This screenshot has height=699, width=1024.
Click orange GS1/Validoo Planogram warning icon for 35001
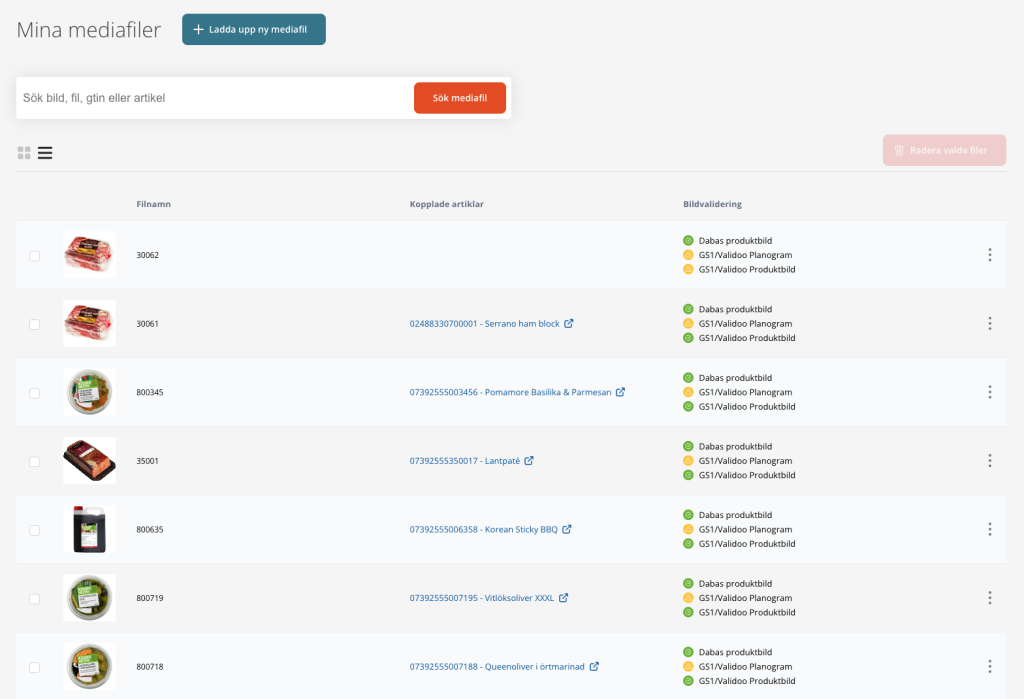point(688,461)
